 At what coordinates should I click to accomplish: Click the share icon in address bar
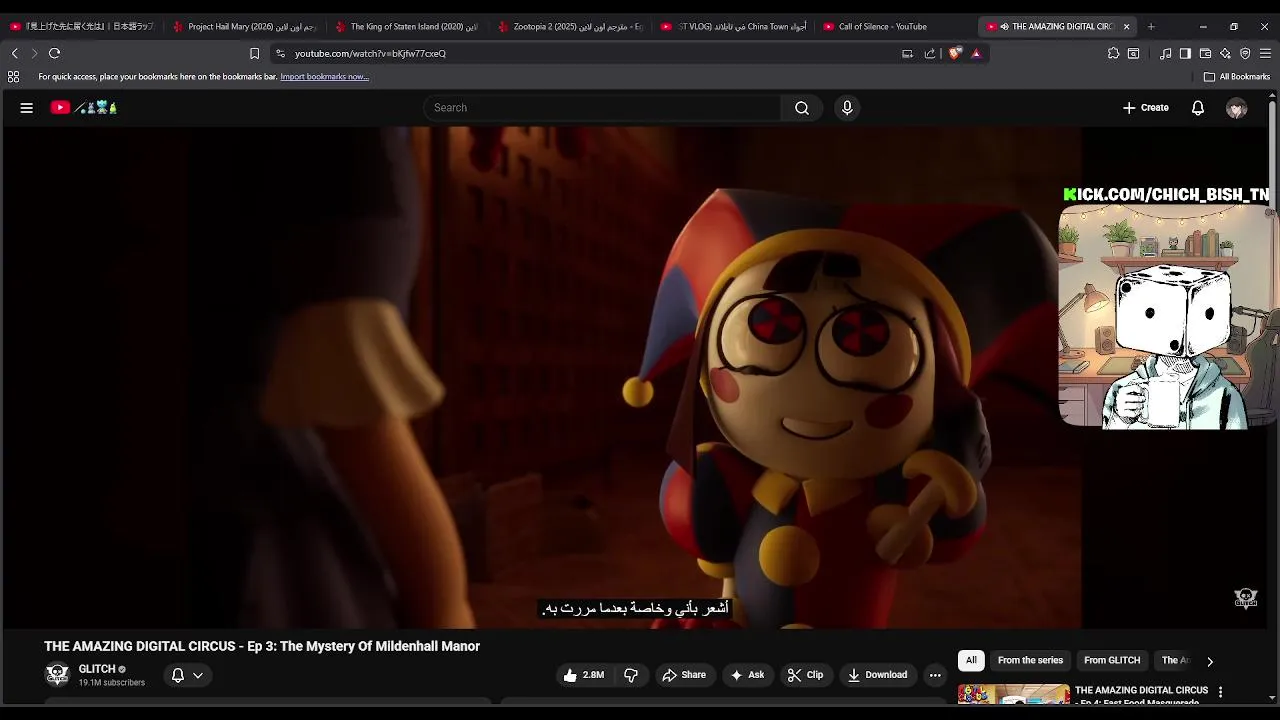click(930, 54)
